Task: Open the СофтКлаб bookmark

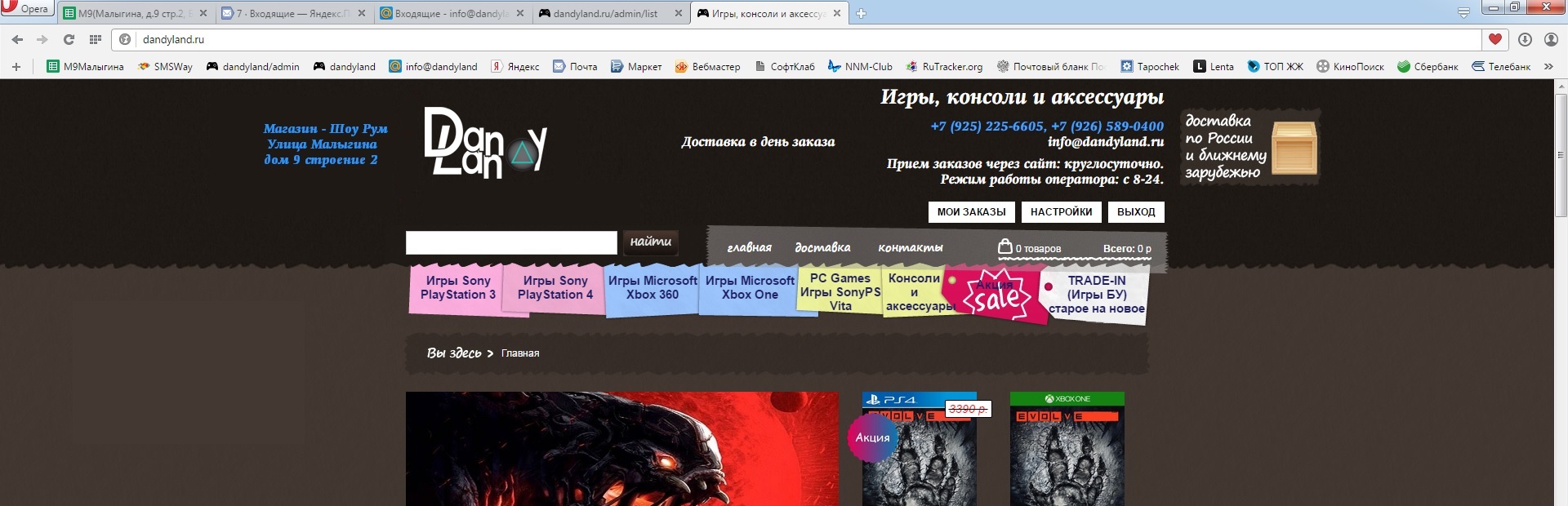Action: point(785,66)
